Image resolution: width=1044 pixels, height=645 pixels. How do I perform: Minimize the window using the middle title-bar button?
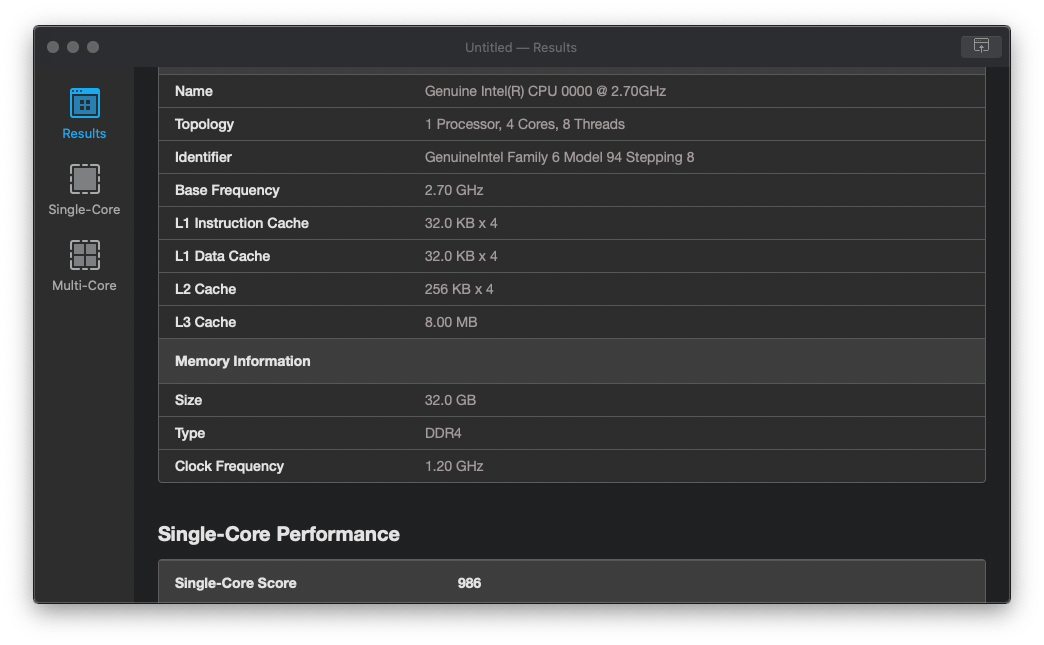[73, 47]
